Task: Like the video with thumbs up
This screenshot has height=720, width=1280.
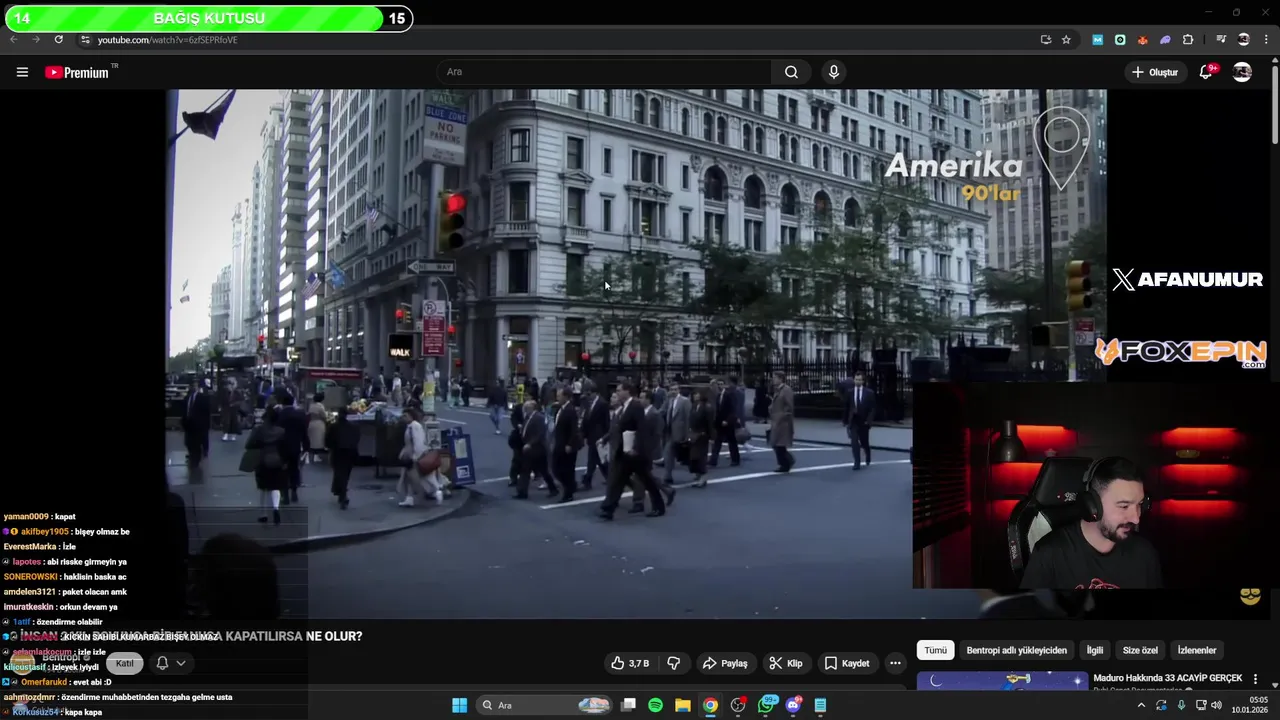Action: [x=630, y=663]
